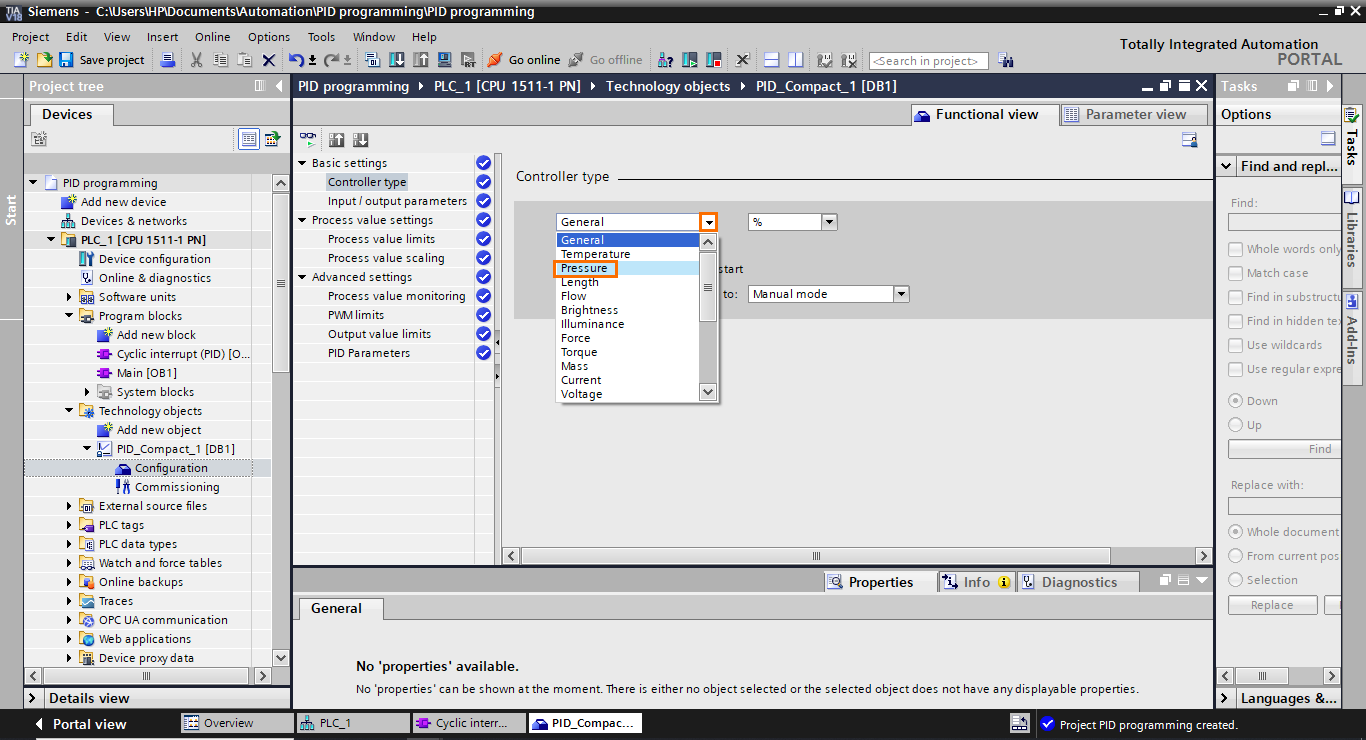Expand the Program blocks tree node

(70, 316)
